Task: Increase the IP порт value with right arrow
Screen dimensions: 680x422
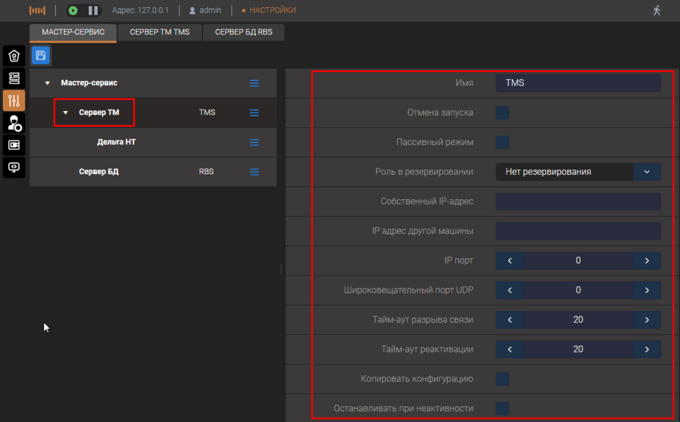Action: point(647,261)
